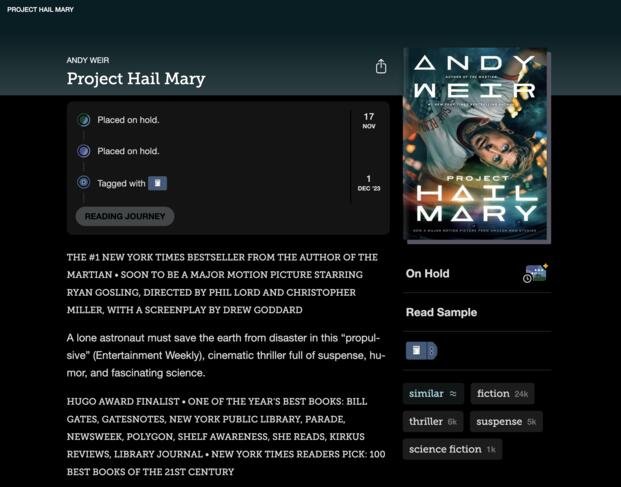Open the thriller subject tag
Viewport: 621px width, 487px height.
433,421
